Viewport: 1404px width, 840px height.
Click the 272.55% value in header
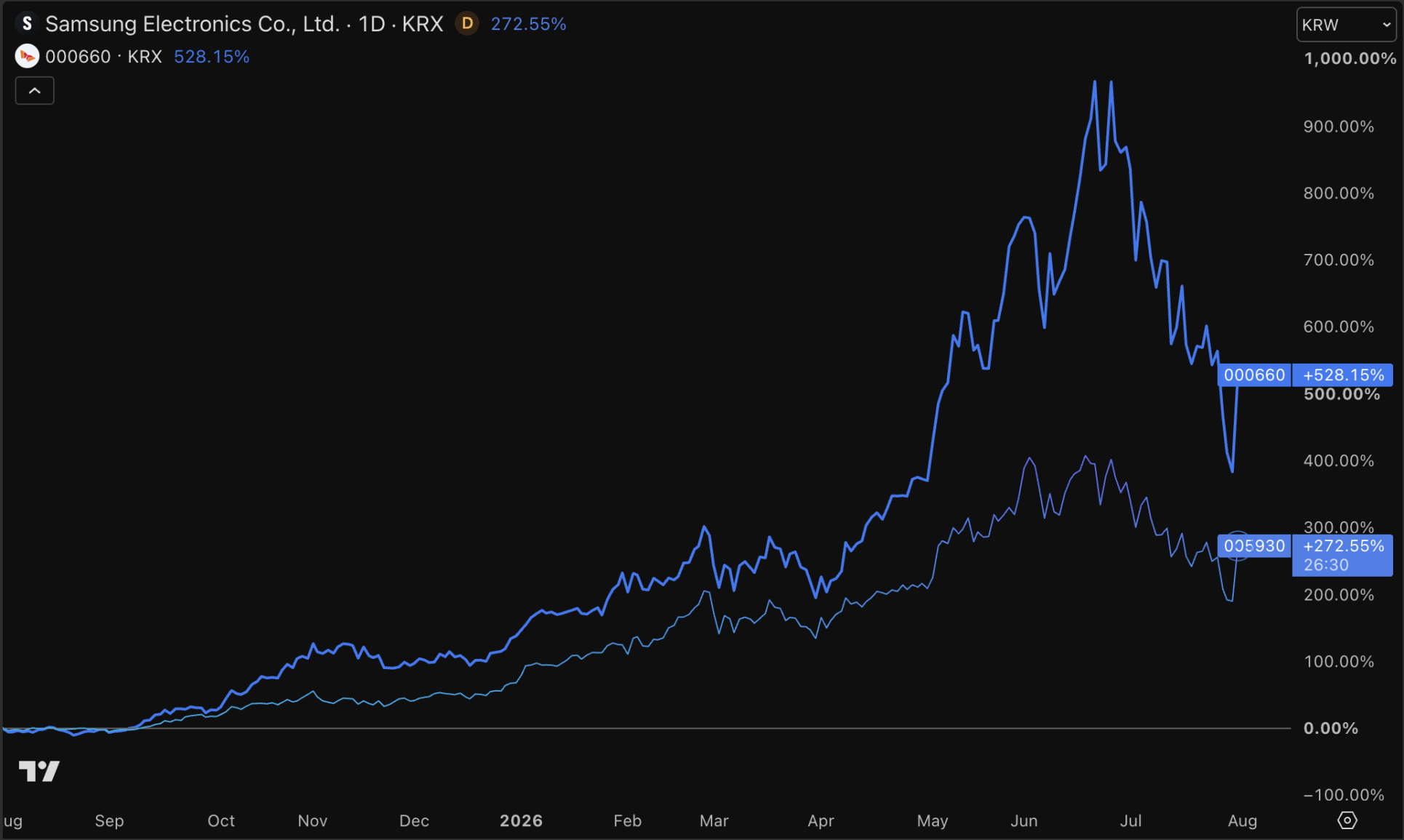(528, 24)
